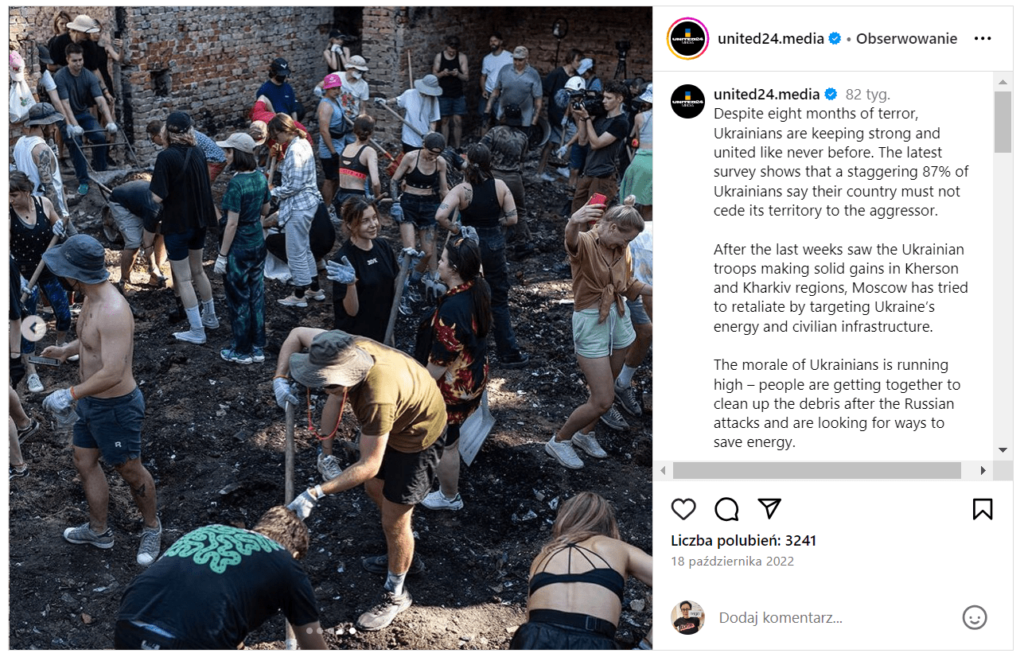The height and width of the screenshot is (657, 1024).
Task: Click the horizontal scrollbar right arrow
Action: pos(983,470)
